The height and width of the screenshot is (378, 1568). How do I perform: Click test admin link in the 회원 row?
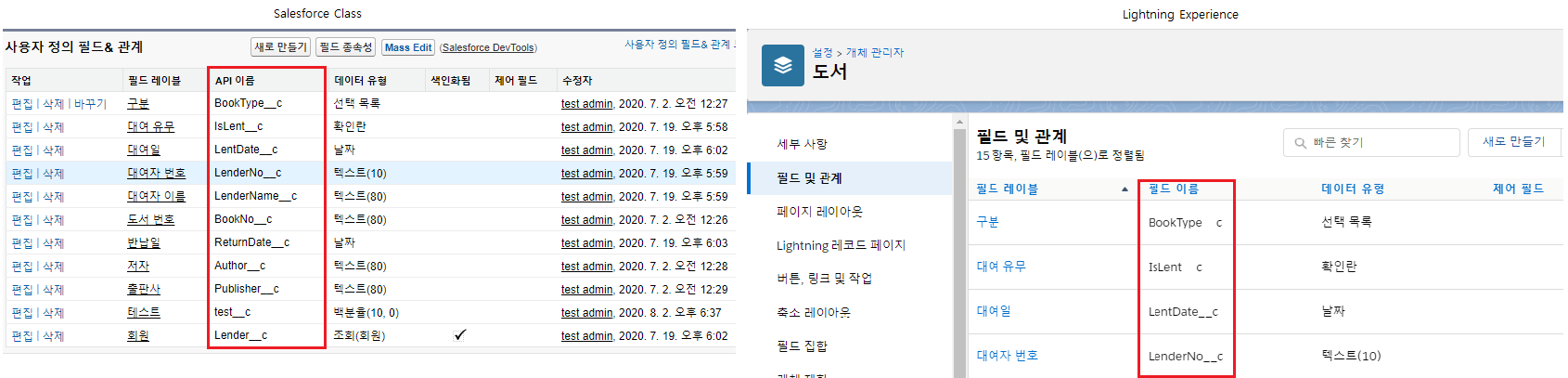pos(586,336)
